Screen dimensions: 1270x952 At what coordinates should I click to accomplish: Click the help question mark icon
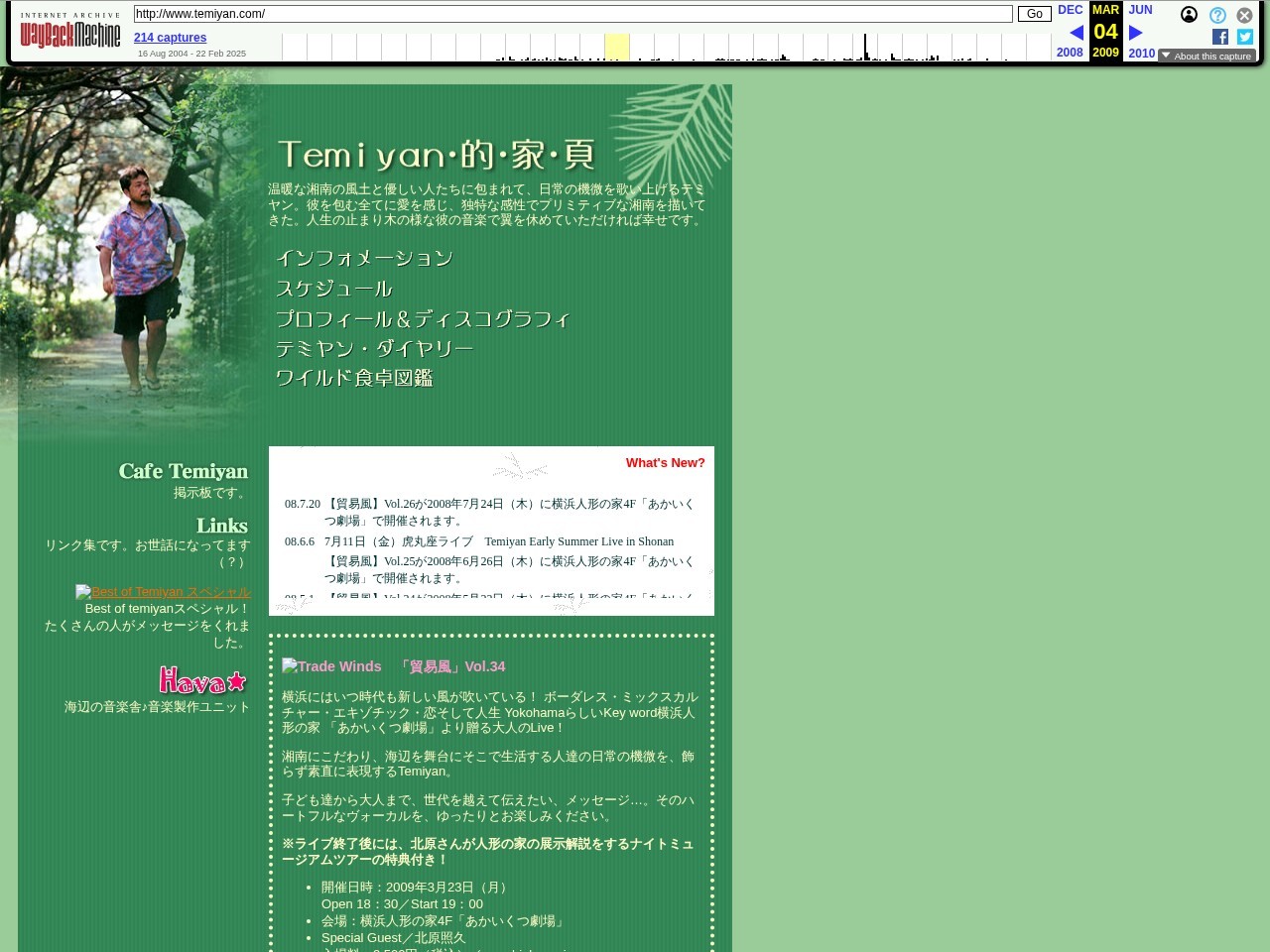pyautogui.click(x=1217, y=15)
